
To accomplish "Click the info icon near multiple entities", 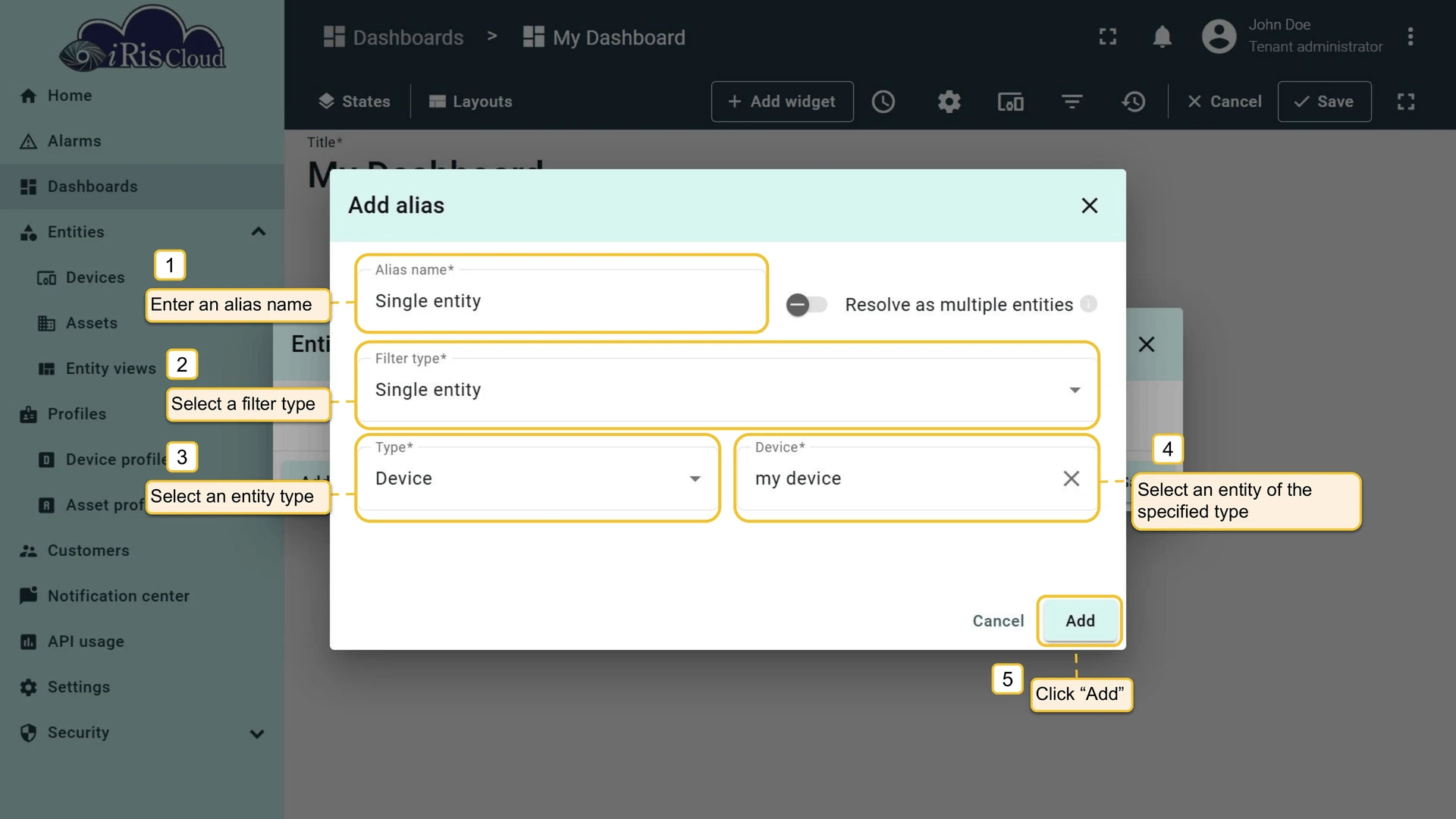I will [x=1088, y=304].
